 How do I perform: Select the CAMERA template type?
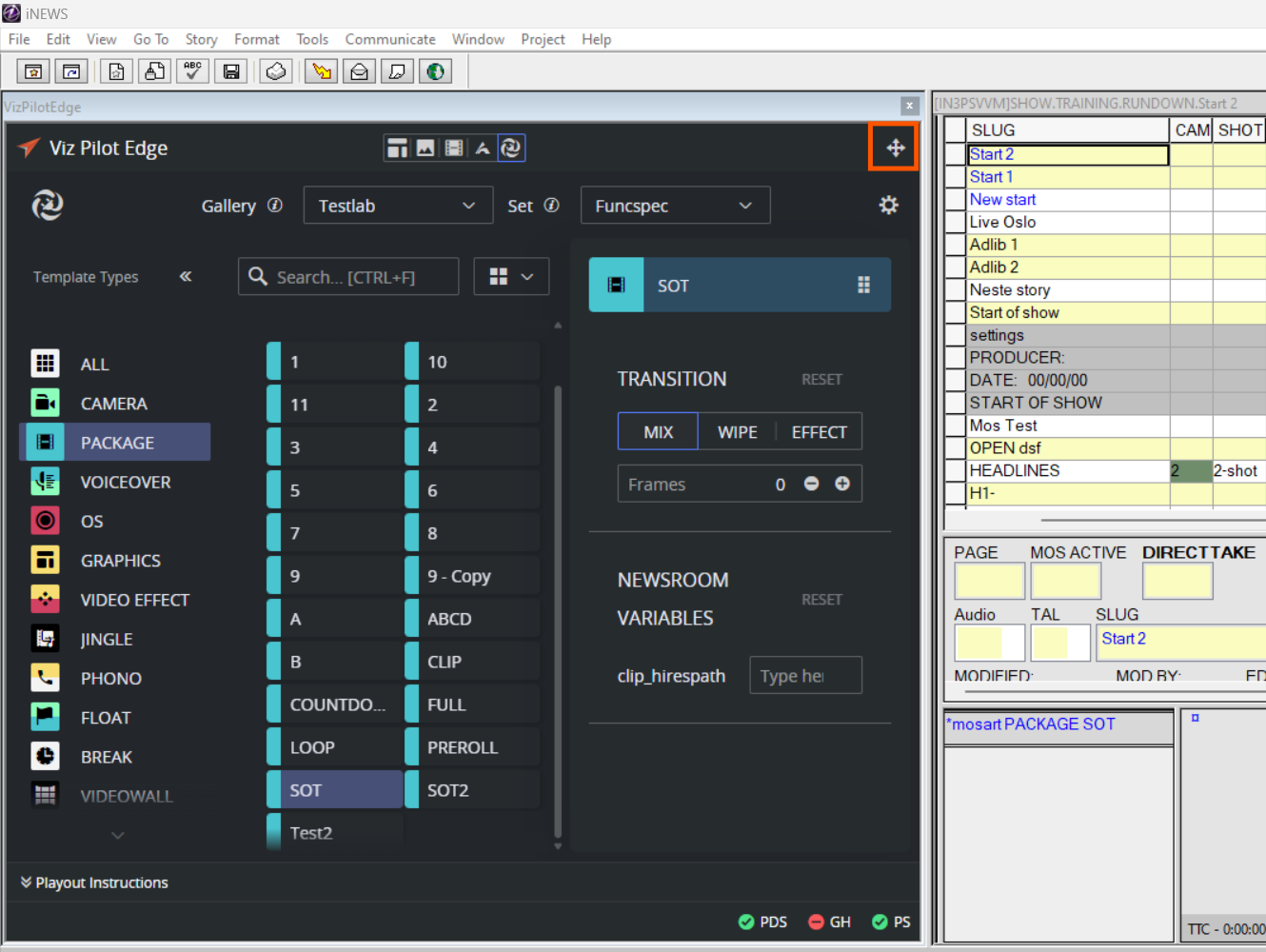click(x=115, y=404)
